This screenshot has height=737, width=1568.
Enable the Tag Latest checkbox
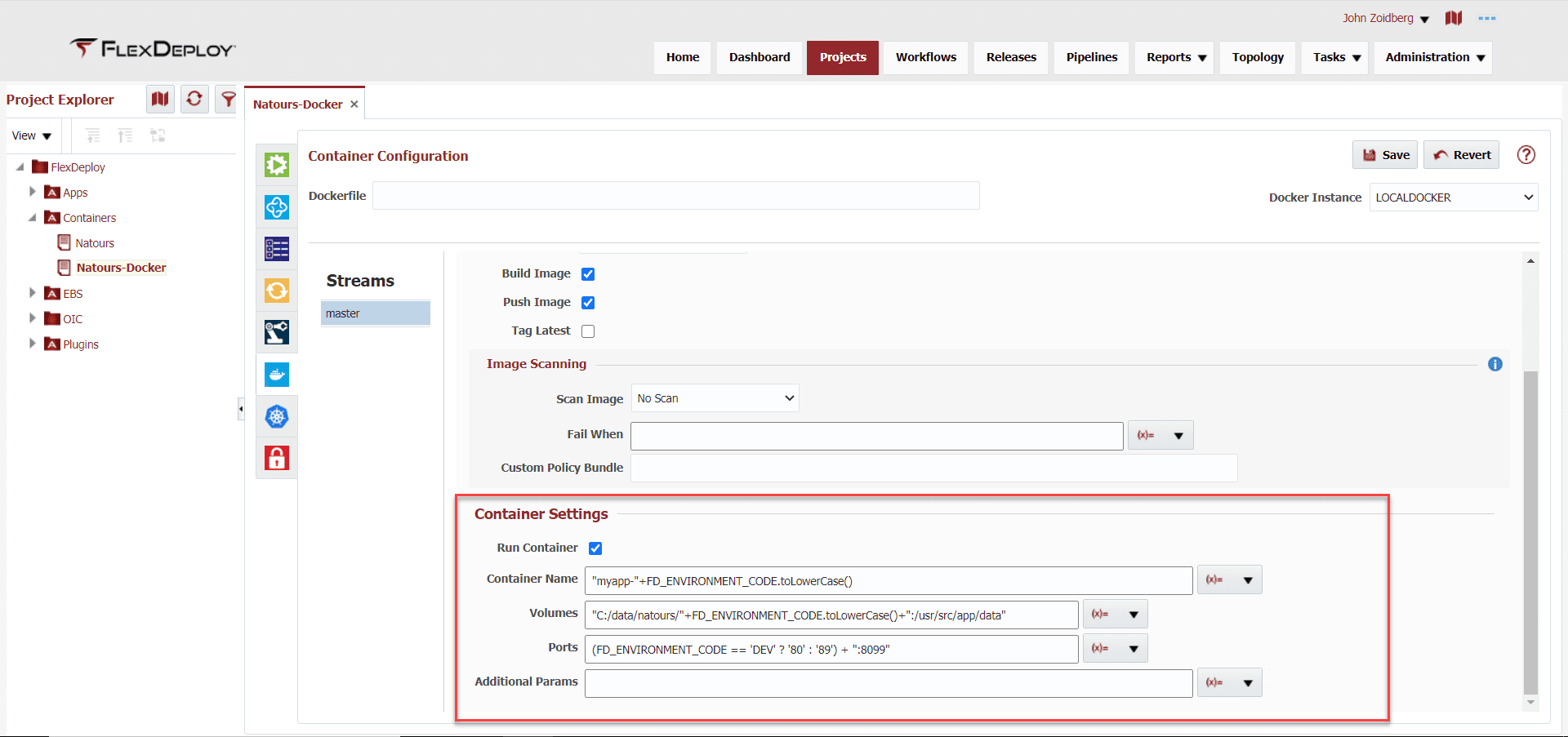click(588, 331)
